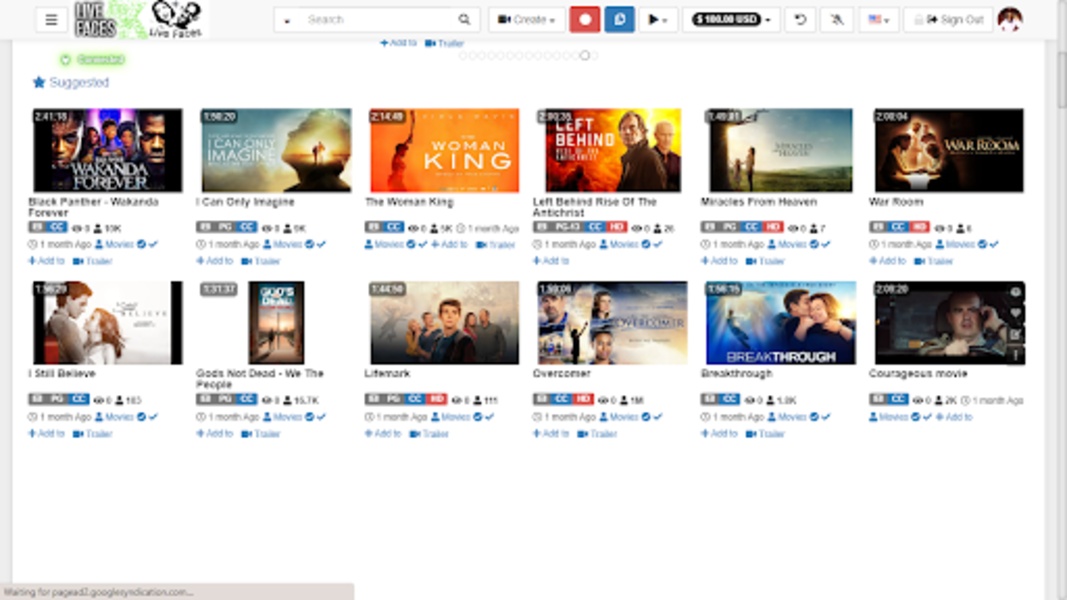The image size is (1067, 600).
Task: Click the blue chat button
Action: [x=619, y=20]
